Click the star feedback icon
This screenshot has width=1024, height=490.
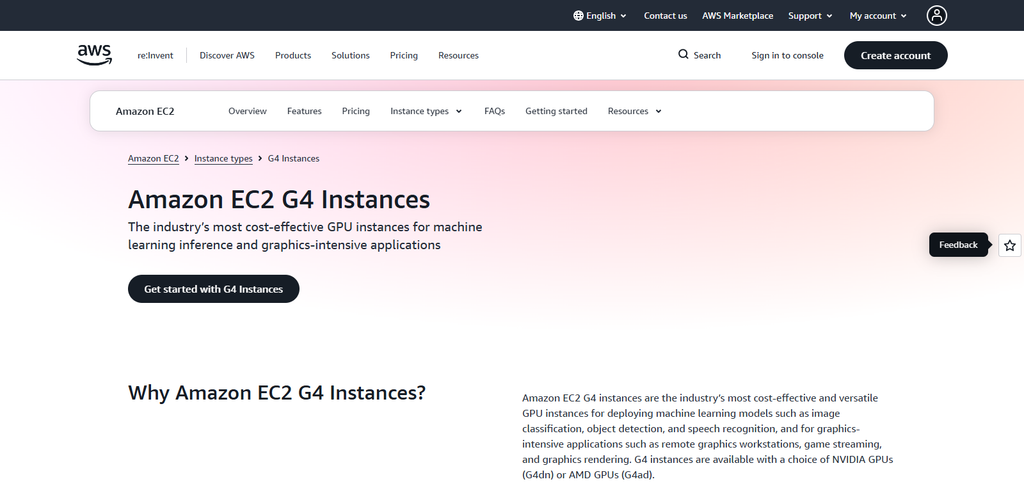pos(1010,246)
